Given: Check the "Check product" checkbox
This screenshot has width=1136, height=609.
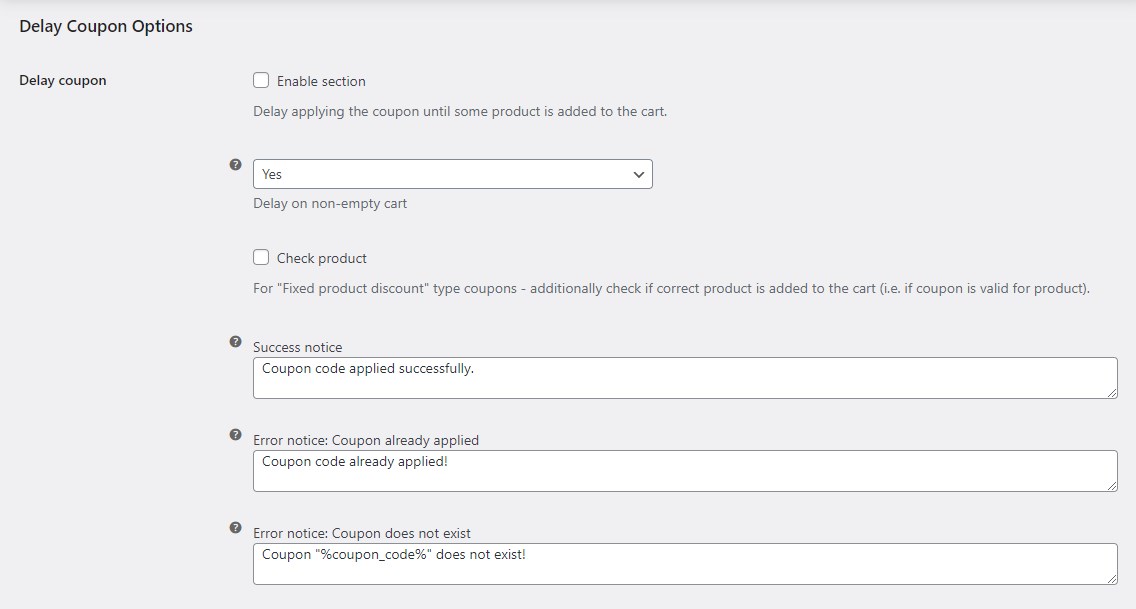Looking at the screenshot, I should (261, 257).
